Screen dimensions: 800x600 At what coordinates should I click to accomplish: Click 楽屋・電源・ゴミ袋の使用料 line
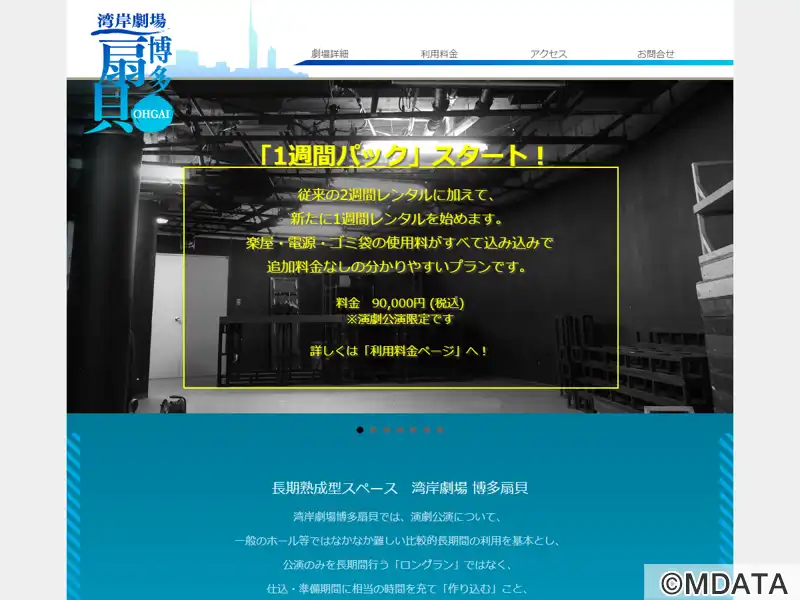399,243
